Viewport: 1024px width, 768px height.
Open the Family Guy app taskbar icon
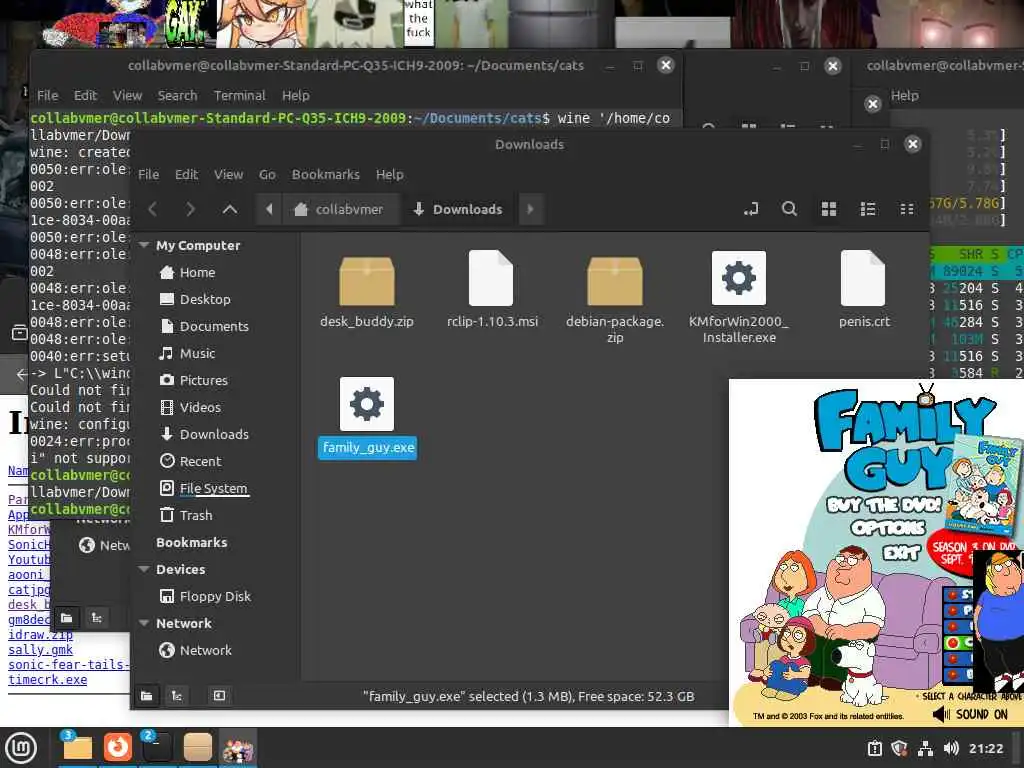[x=238, y=748]
